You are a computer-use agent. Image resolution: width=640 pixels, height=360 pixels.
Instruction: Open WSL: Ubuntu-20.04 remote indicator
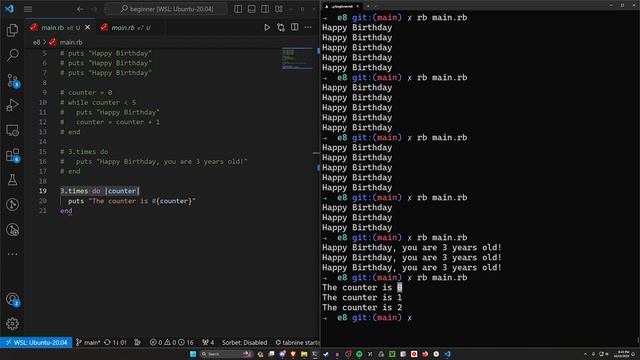click(x=36, y=342)
